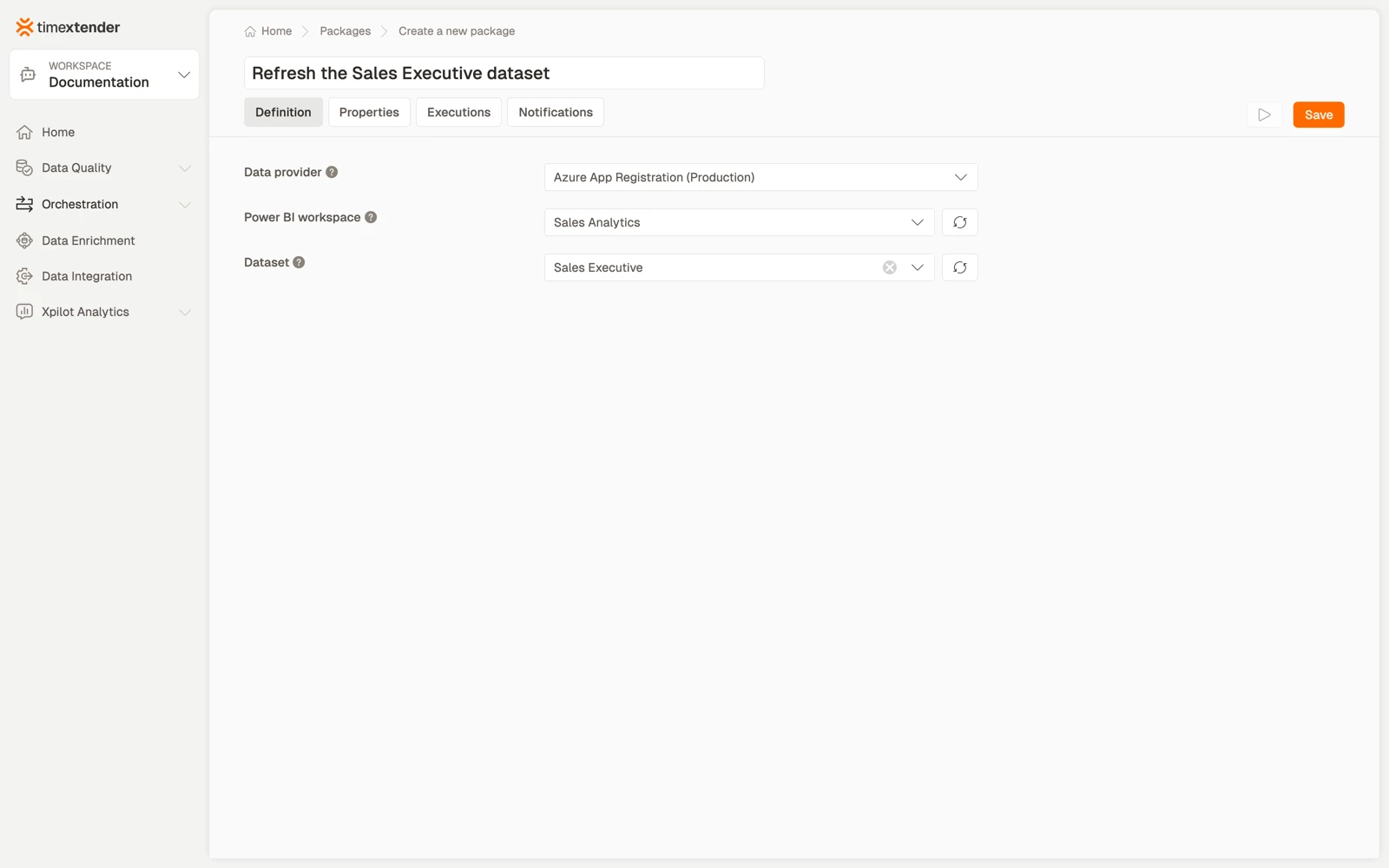This screenshot has height=868, width=1389.
Task: Save the package
Action: click(x=1319, y=115)
